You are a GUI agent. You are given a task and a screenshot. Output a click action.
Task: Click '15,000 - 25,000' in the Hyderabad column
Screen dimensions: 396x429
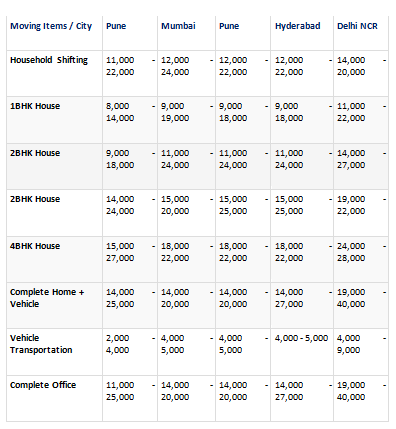coord(303,205)
